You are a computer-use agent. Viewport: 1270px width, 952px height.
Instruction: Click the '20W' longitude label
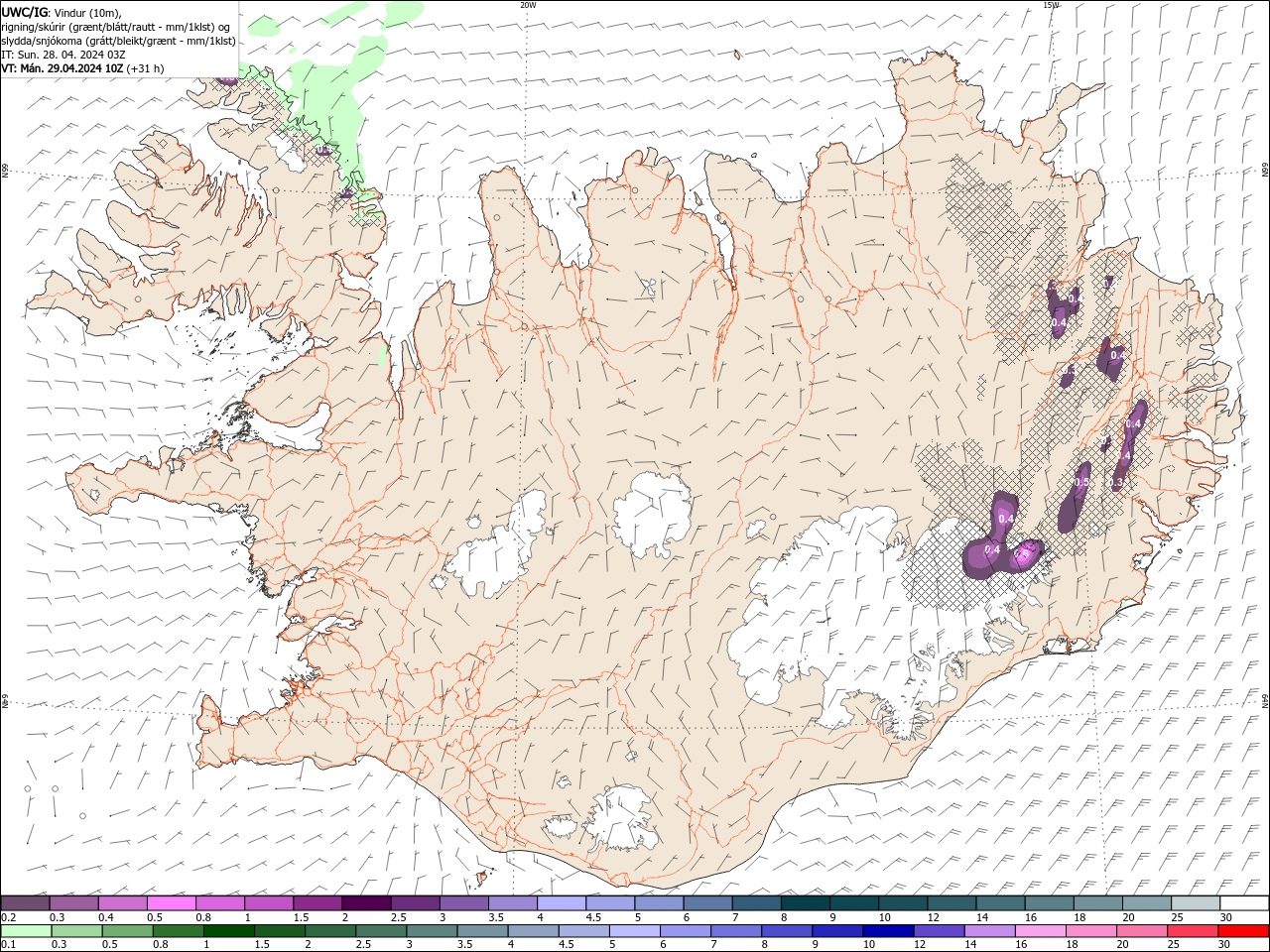(528, 5)
